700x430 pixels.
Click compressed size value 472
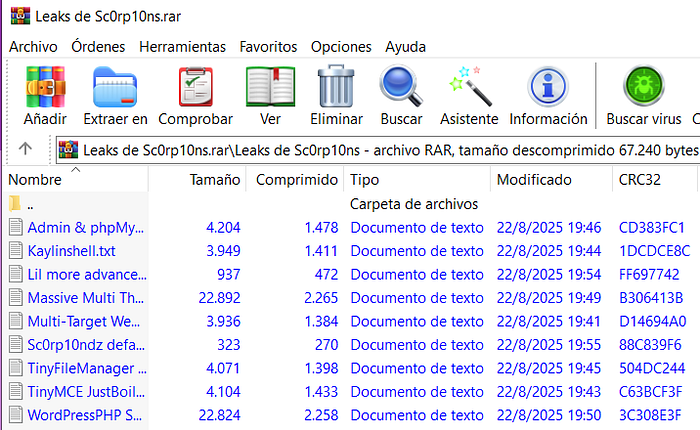point(326,274)
